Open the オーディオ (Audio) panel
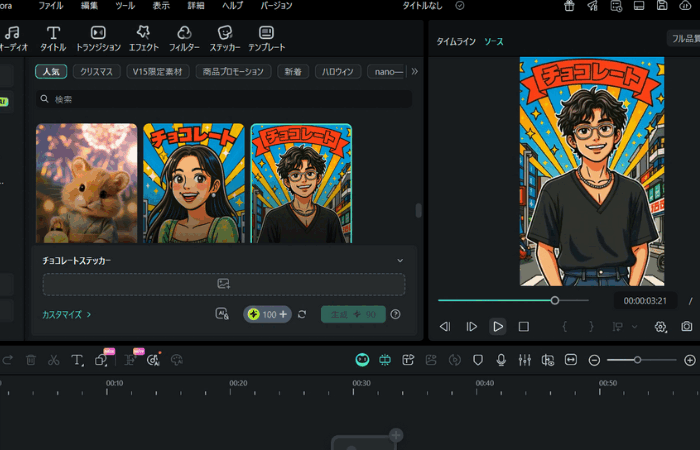The width and height of the screenshot is (700, 450). pyautogui.click(x=12, y=38)
